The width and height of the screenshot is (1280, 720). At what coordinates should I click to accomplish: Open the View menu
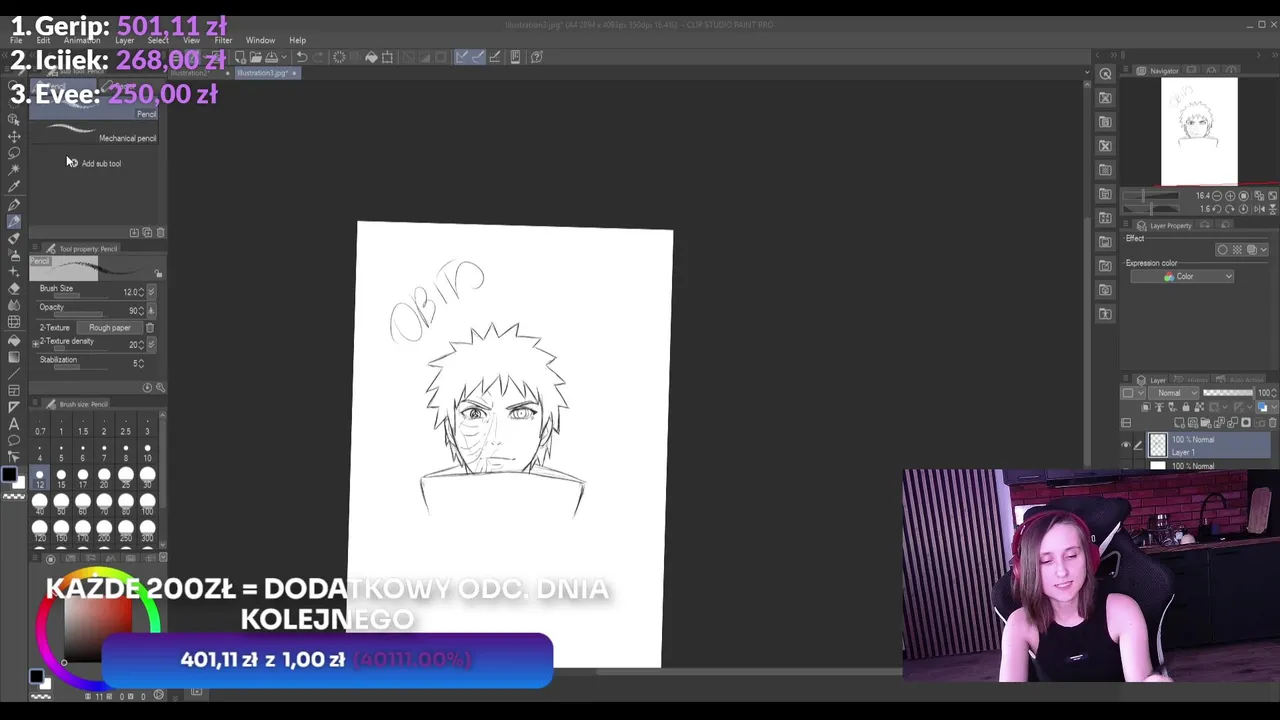191,41
